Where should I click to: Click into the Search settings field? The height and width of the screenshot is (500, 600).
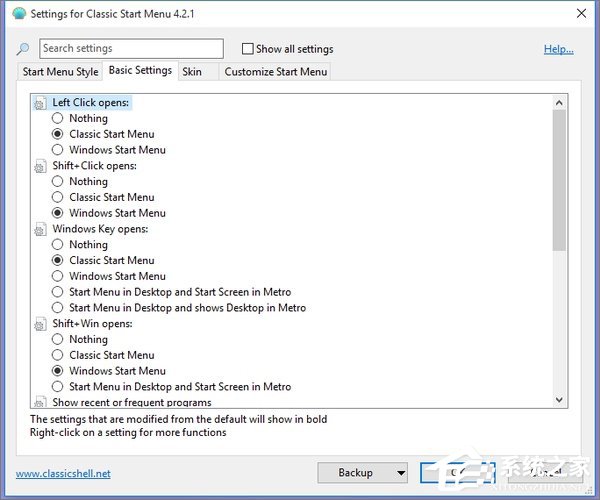tap(131, 49)
